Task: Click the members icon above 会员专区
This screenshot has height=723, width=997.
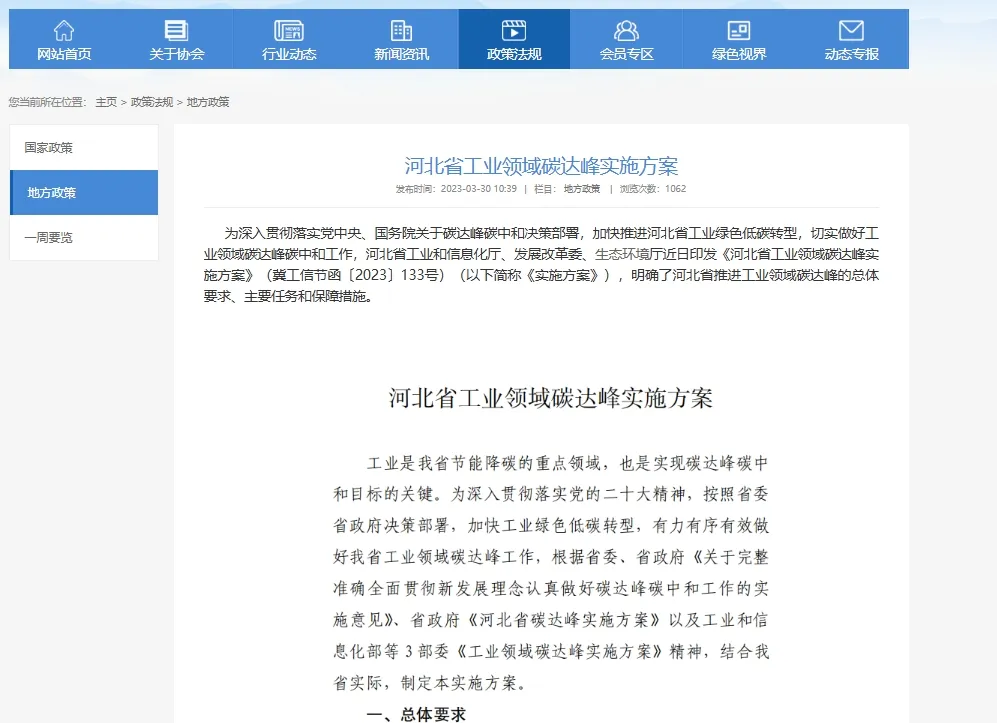Action: coord(626,31)
